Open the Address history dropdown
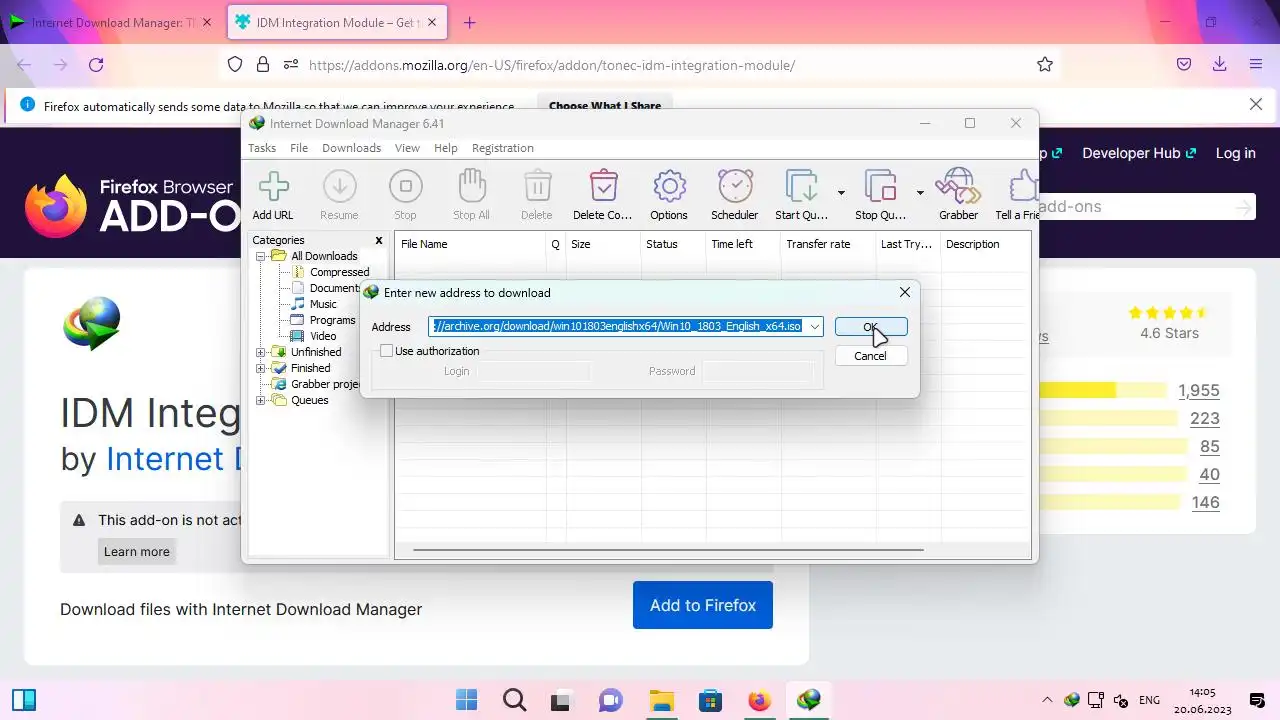Viewport: 1280px width, 720px height. [815, 327]
